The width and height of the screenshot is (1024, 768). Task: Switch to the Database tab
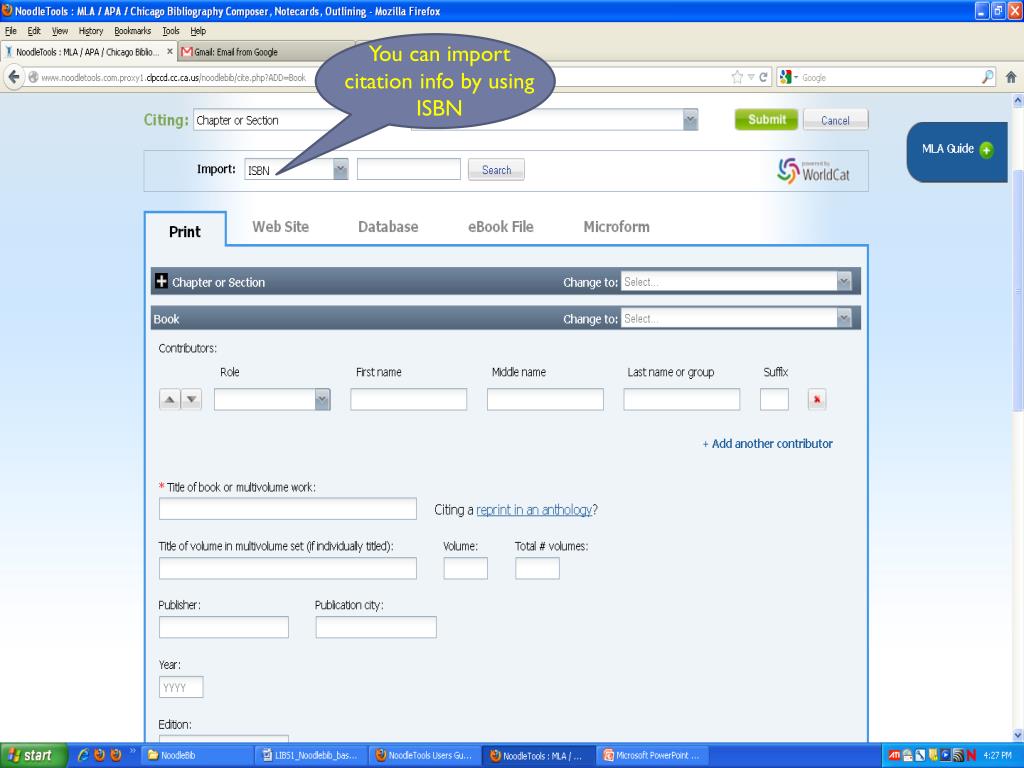click(x=388, y=227)
